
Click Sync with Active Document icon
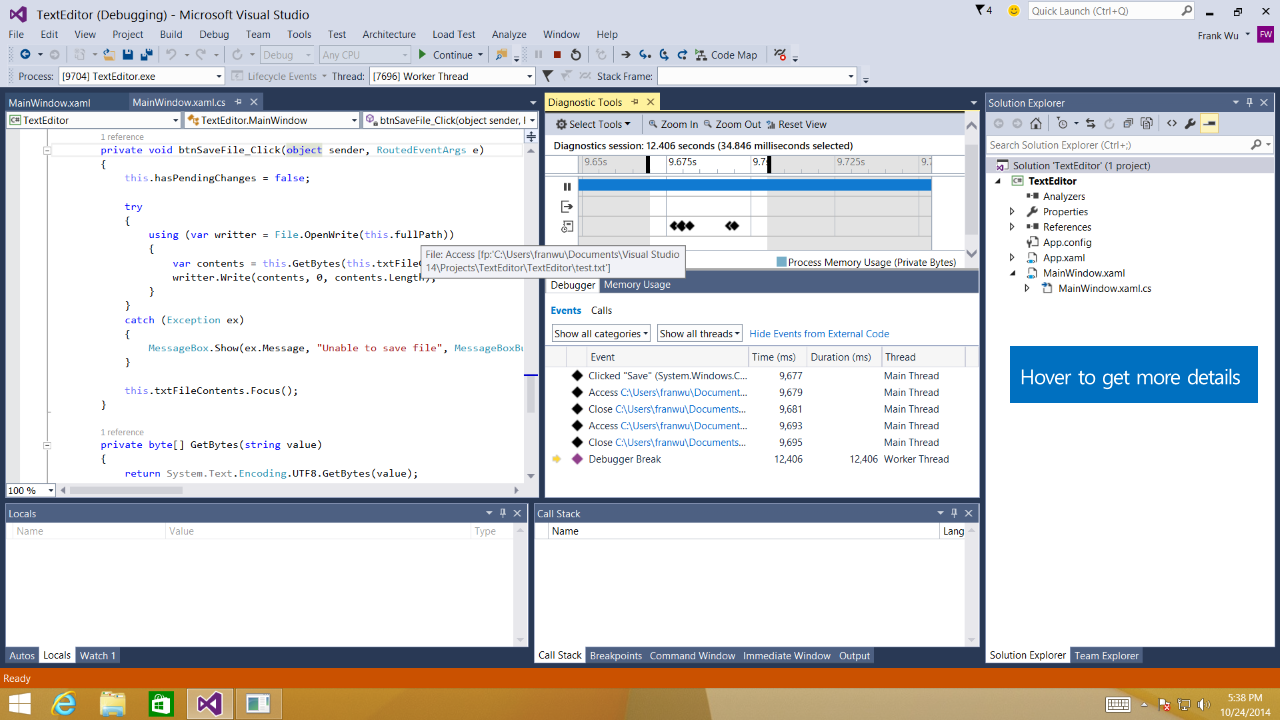[1091, 124]
